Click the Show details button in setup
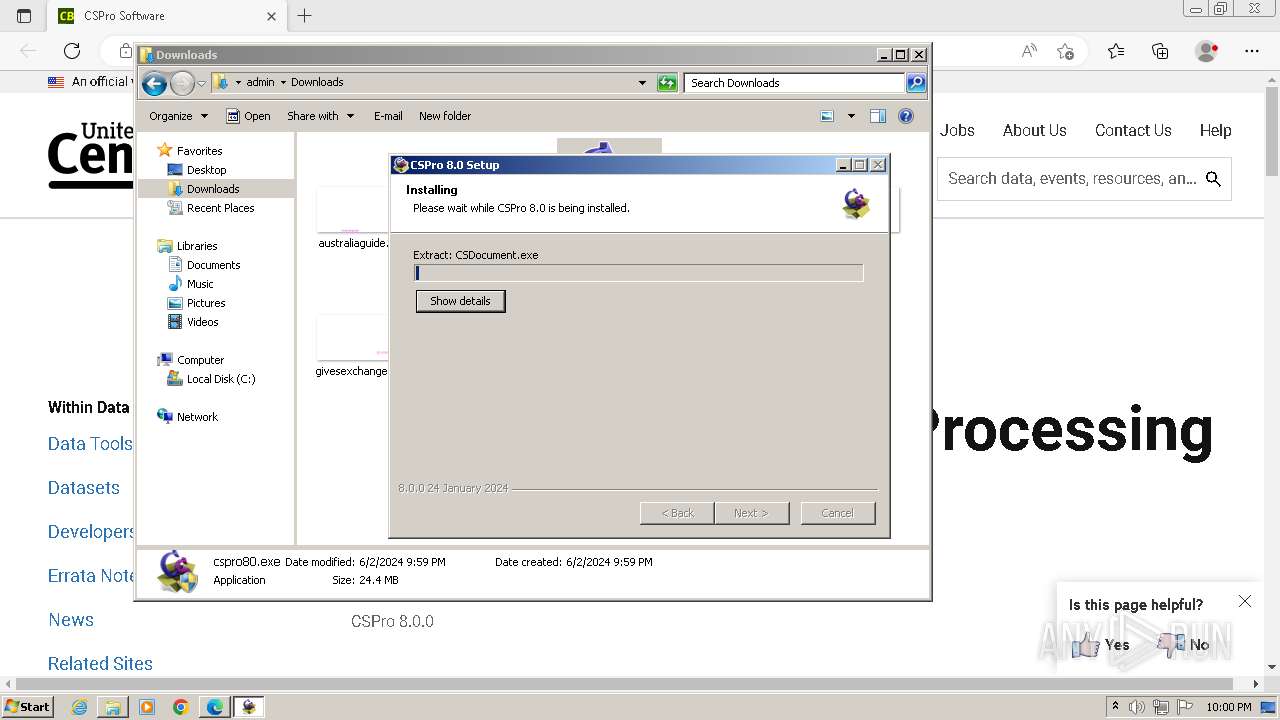Screen dimensions: 1280x720 [460, 301]
